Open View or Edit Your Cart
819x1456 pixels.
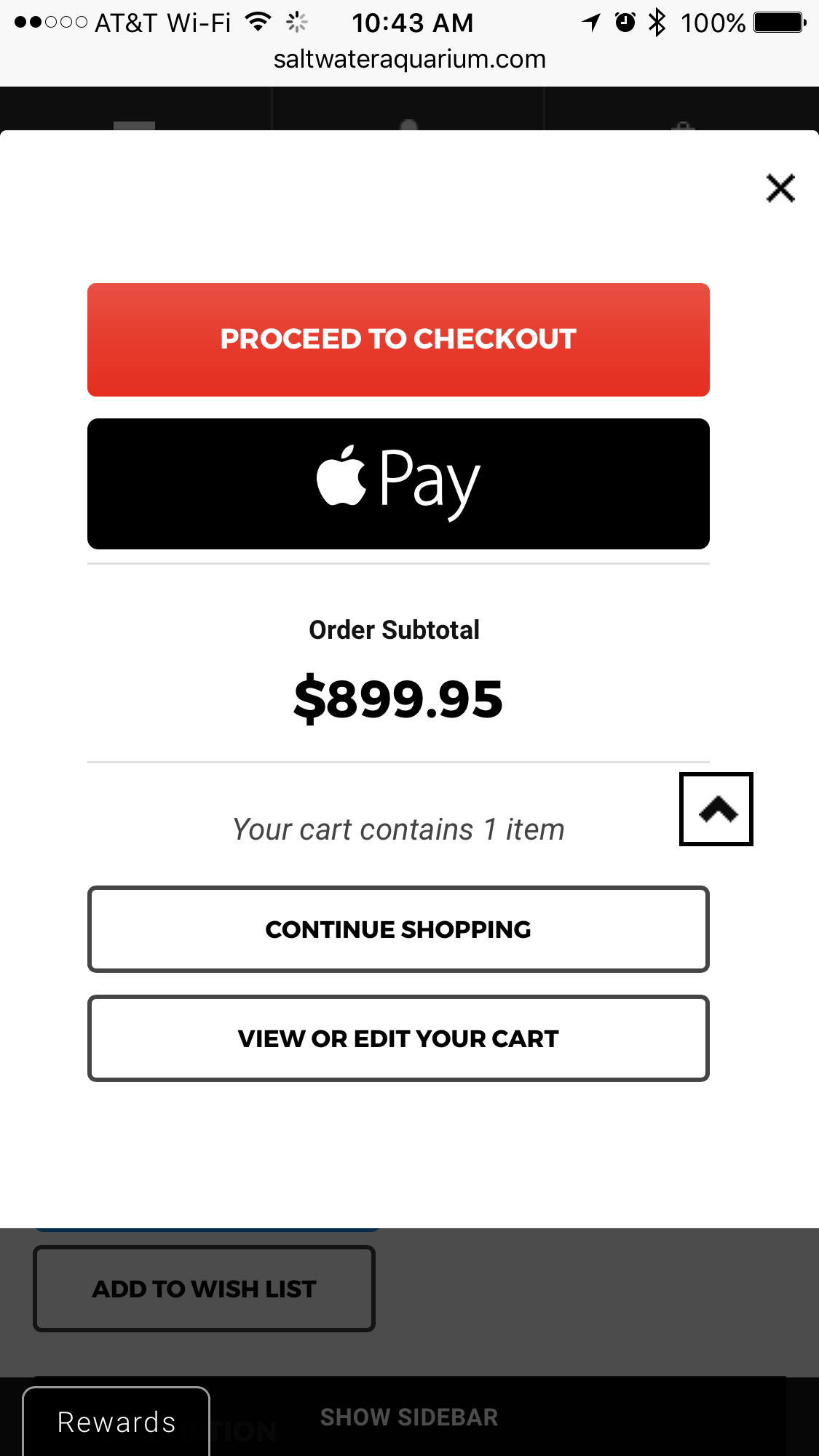pyautogui.click(x=398, y=1038)
